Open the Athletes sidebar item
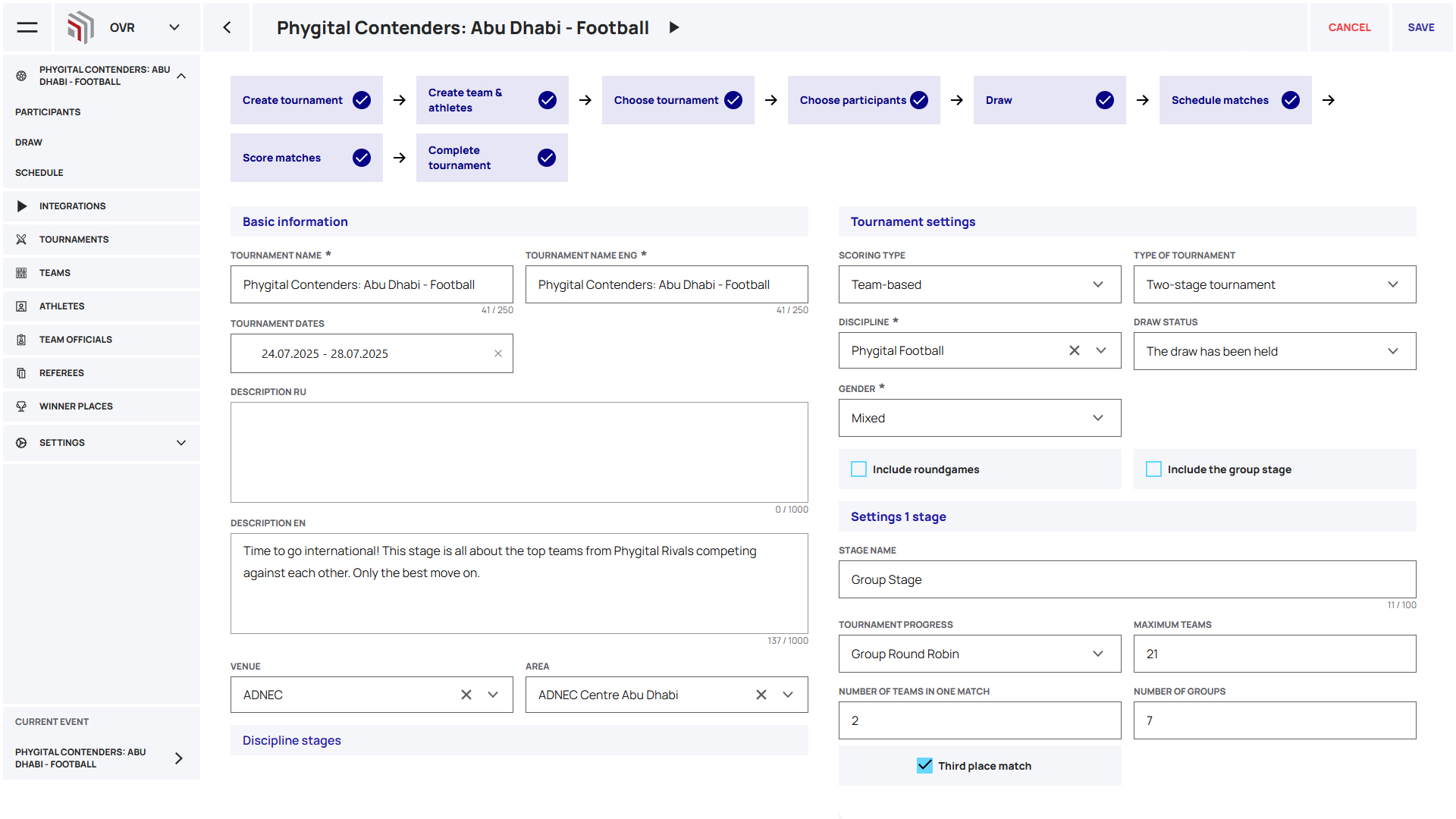This screenshot has width=1456, height=819. [102, 306]
